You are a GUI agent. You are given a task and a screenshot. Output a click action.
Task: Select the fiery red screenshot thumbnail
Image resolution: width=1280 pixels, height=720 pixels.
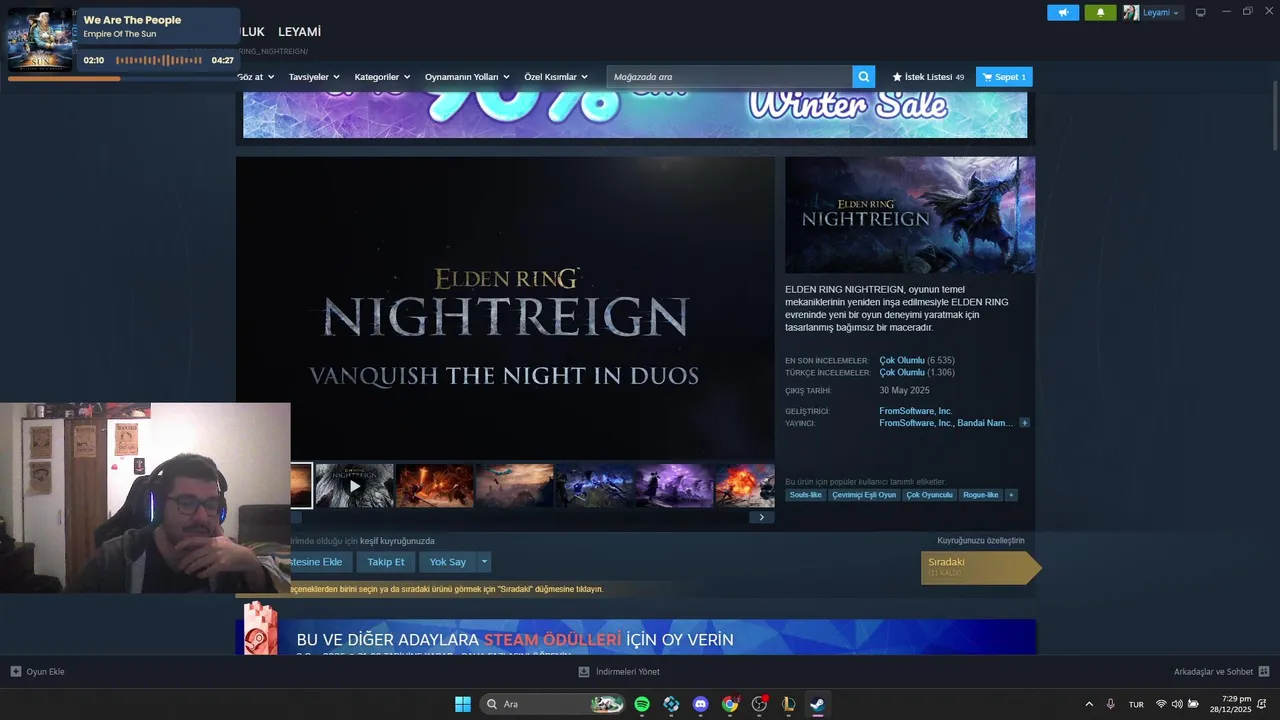click(435, 486)
